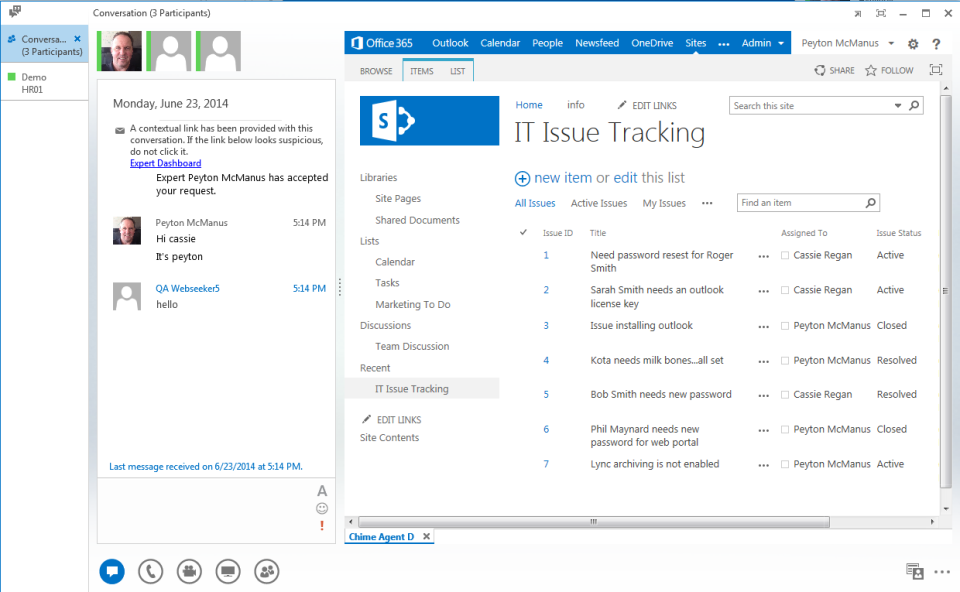Open the SharePoint site logo tile
This screenshot has height=592, width=960.
[429, 119]
